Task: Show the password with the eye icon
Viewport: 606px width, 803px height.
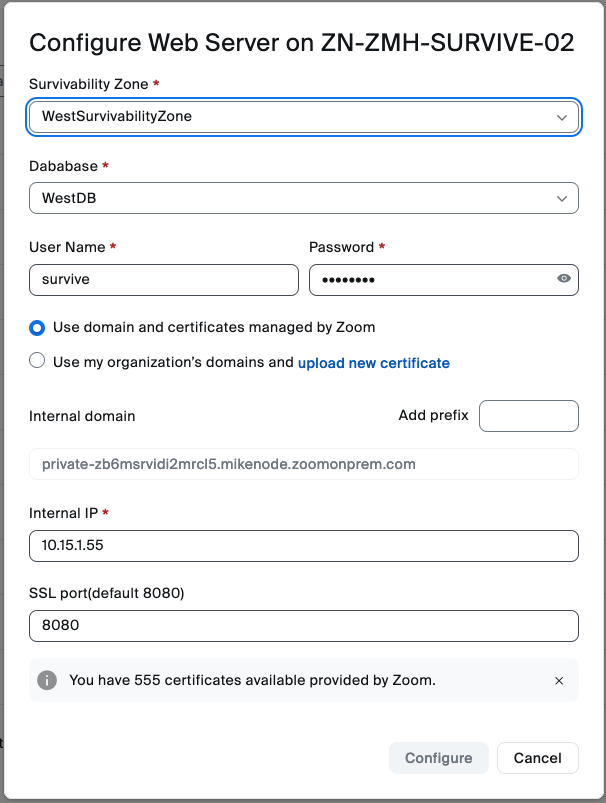Action: pos(564,280)
